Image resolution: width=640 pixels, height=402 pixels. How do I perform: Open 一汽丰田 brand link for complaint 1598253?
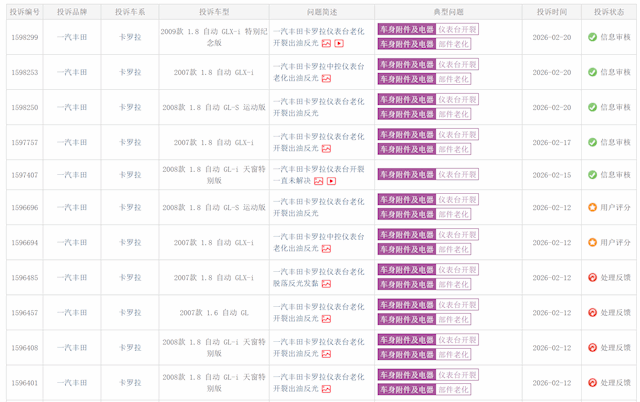pos(72,72)
